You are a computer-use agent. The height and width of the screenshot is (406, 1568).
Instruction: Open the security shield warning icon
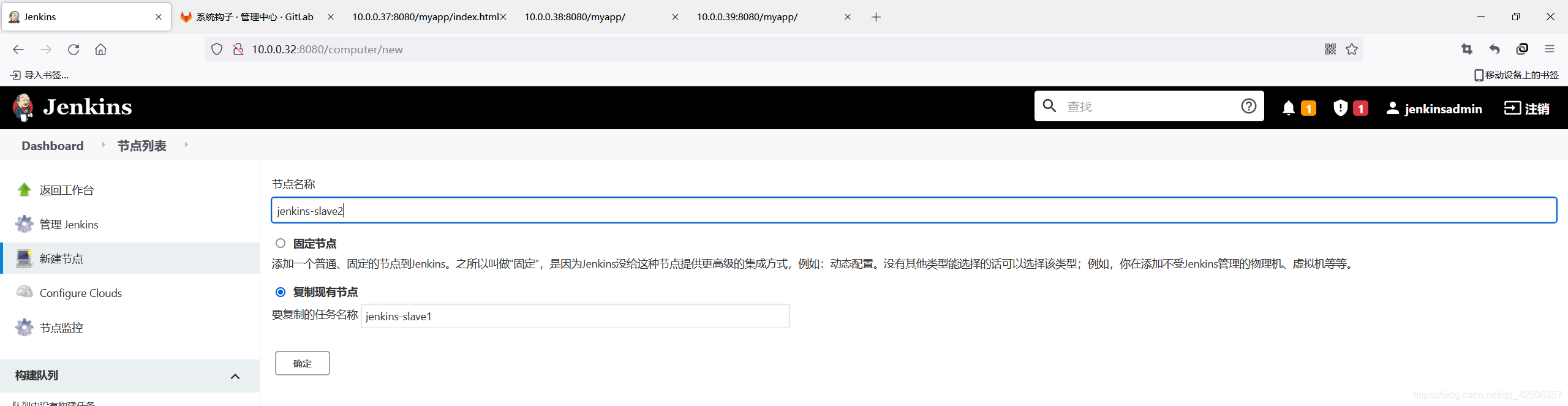(x=1340, y=108)
